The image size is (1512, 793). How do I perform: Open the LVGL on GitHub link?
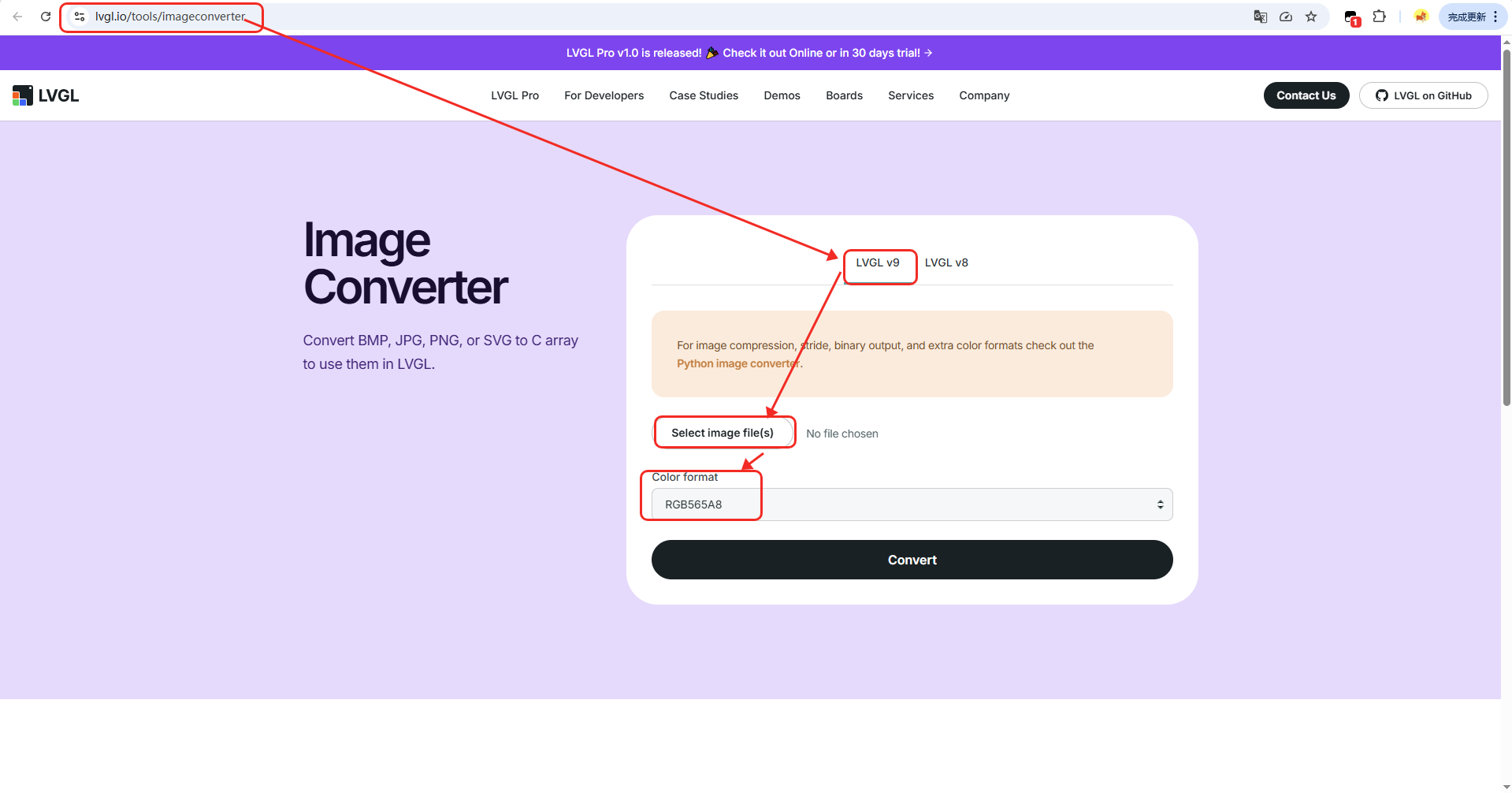tap(1423, 95)
